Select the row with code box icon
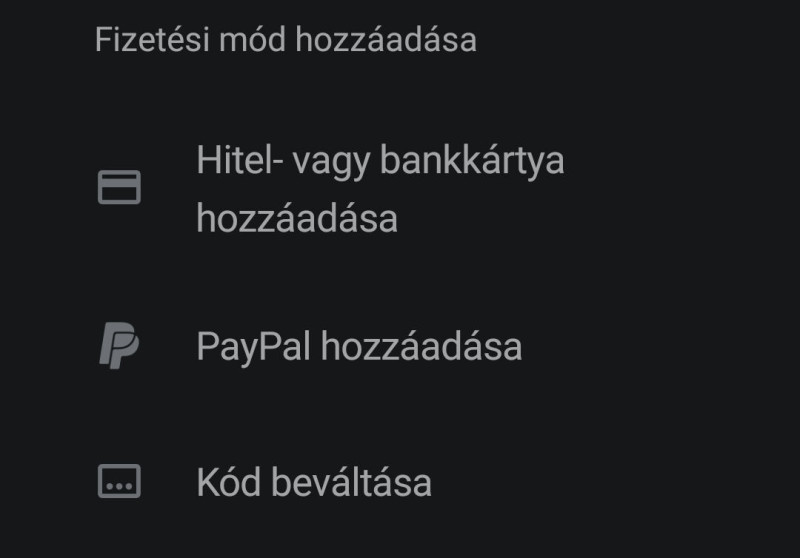 [x=400, y=481]
